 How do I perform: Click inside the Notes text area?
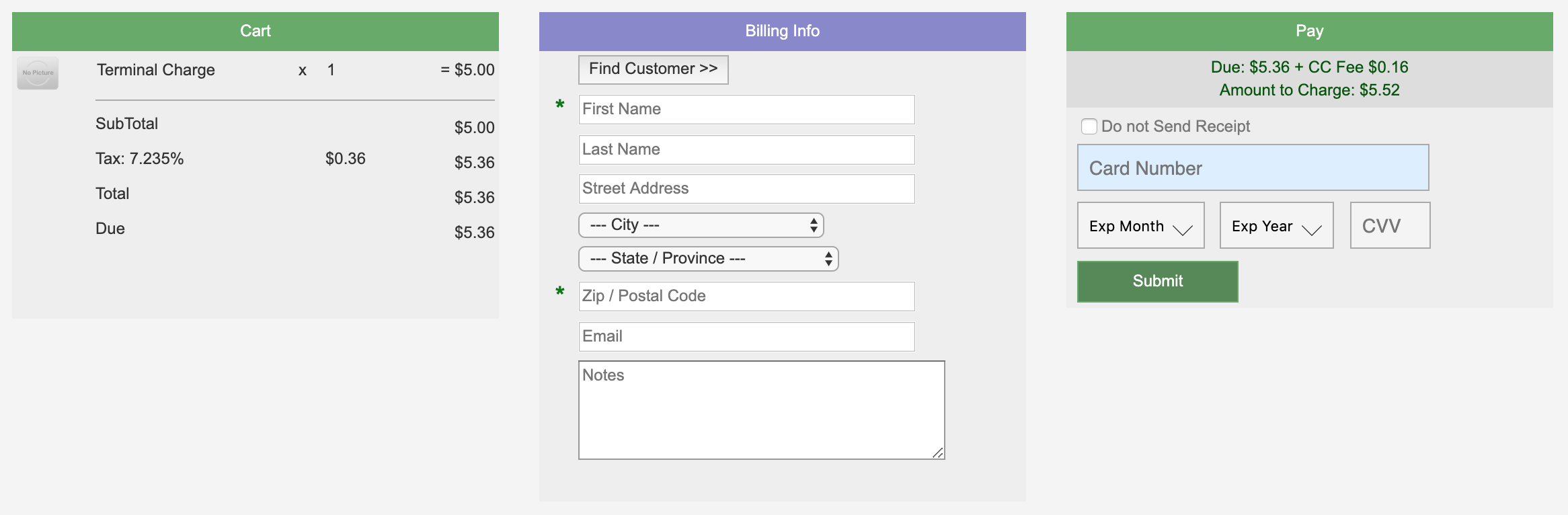(761, 410)
